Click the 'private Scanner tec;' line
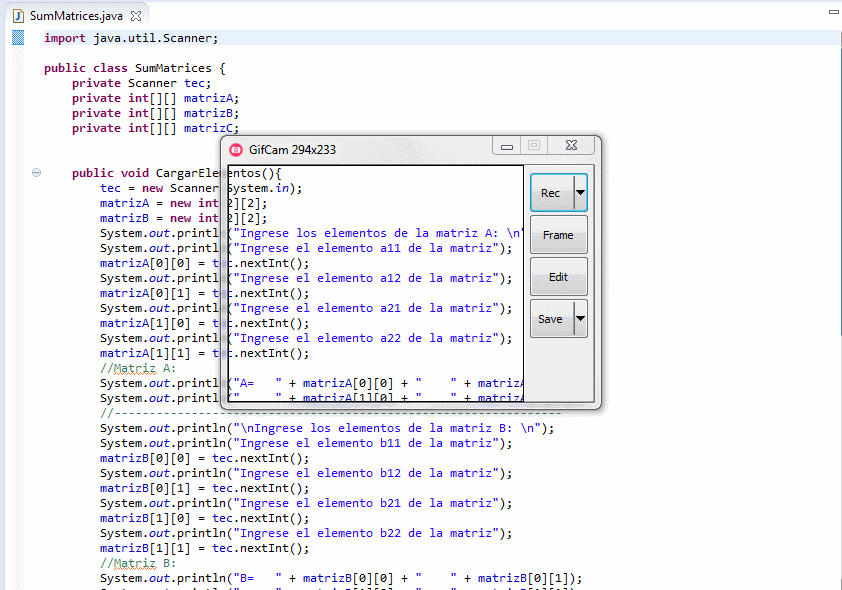The height and width of the screenshot is (590, 842). 142,83
